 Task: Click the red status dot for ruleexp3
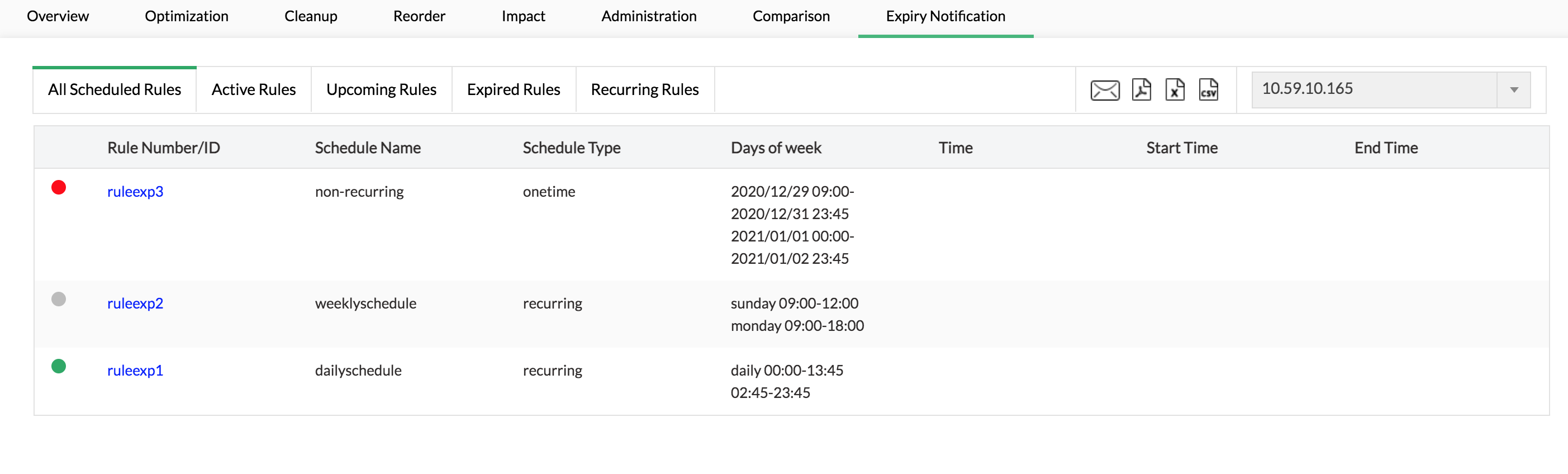click(59, 188)
